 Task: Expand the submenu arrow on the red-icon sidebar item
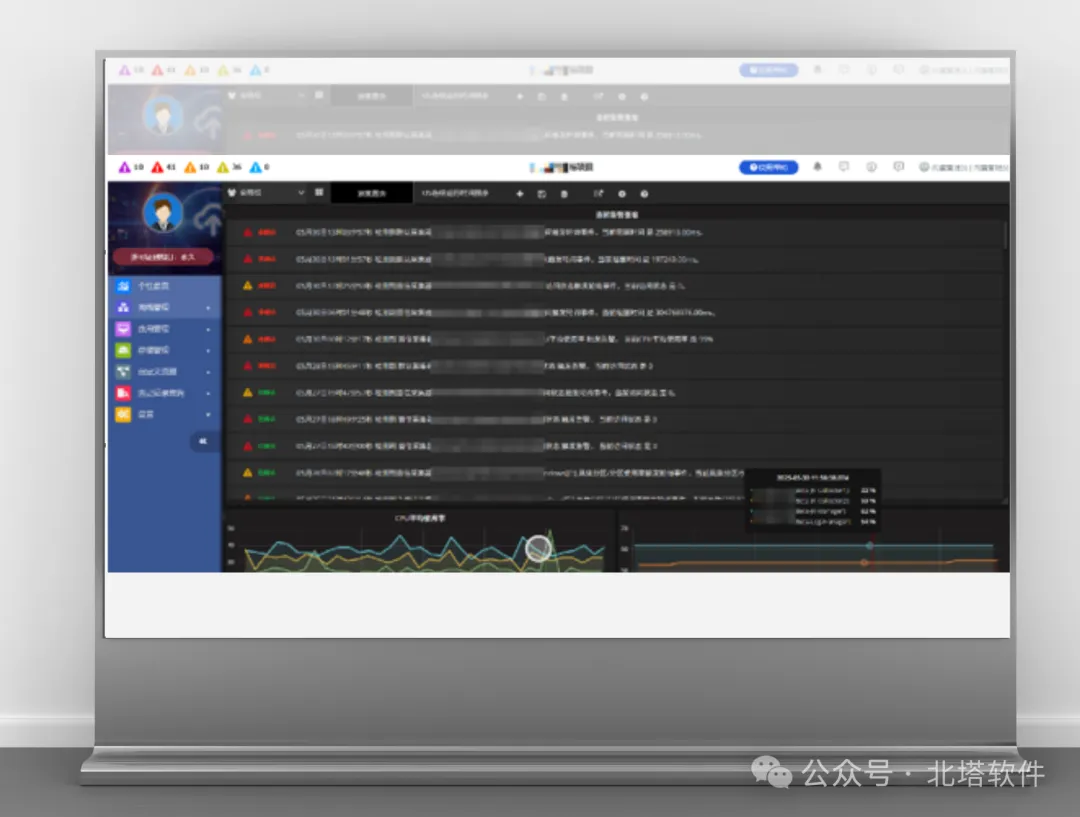[208, 393]
